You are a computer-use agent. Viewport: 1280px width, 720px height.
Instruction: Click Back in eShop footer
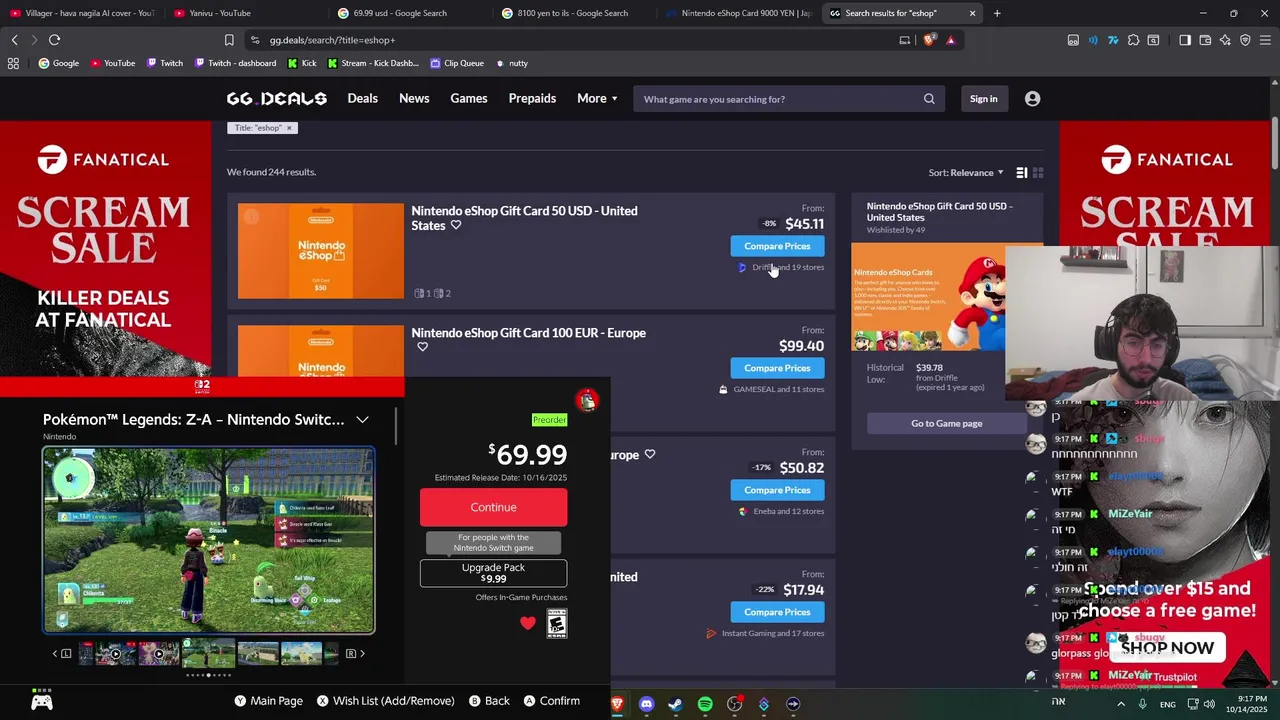coord(489,701)
